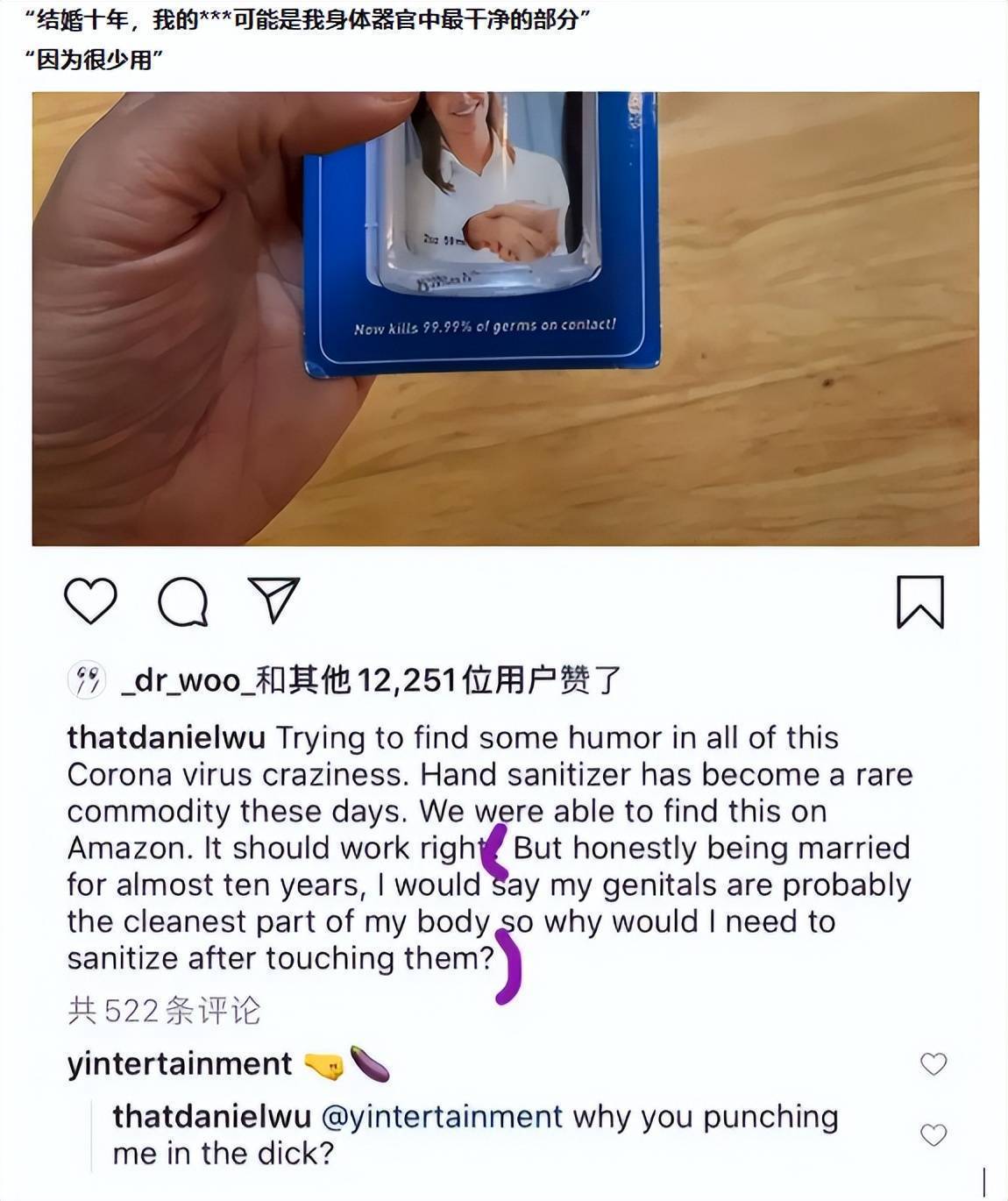
Task: Open thatdanielwu profile from reply
Action: (x=212, y=1117)
